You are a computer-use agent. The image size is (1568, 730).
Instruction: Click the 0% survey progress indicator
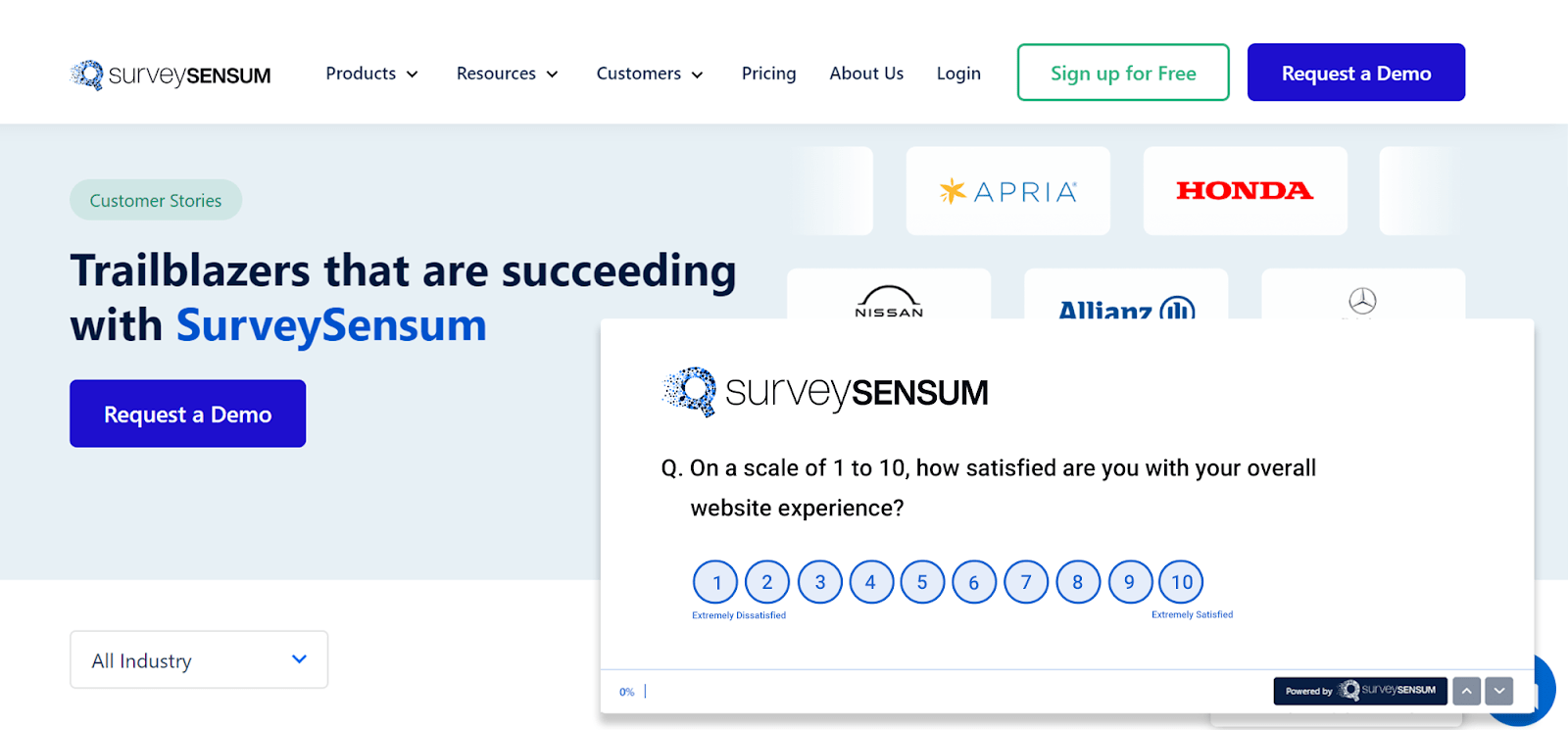pyautogui.click(x=627, y=691)
